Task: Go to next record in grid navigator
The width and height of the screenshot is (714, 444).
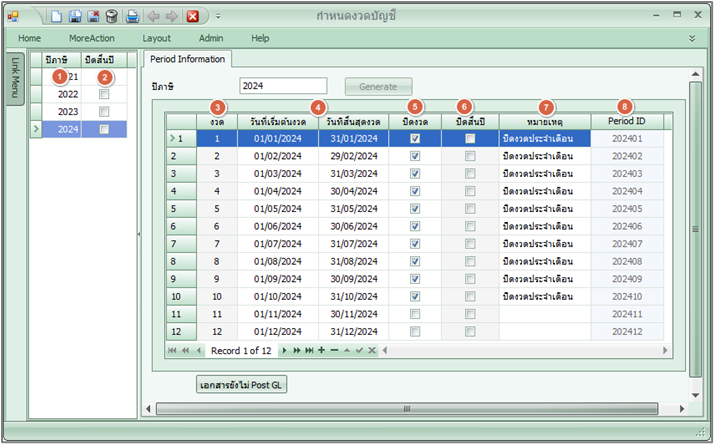Action: tap(285, 350)
